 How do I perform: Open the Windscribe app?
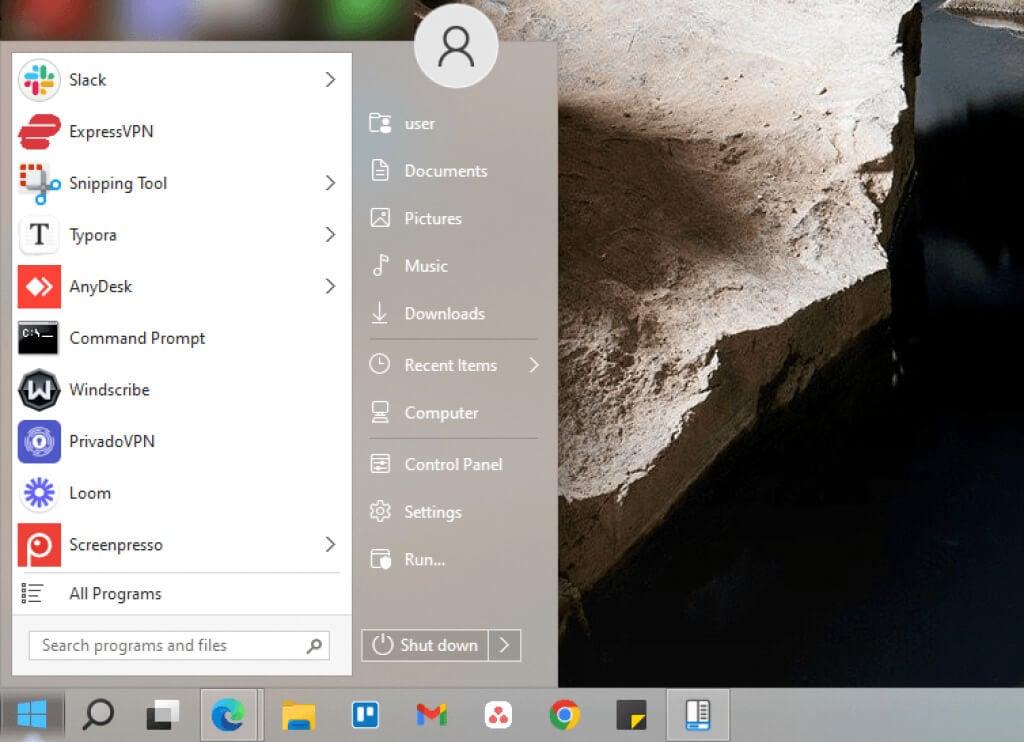click(110, 390)
